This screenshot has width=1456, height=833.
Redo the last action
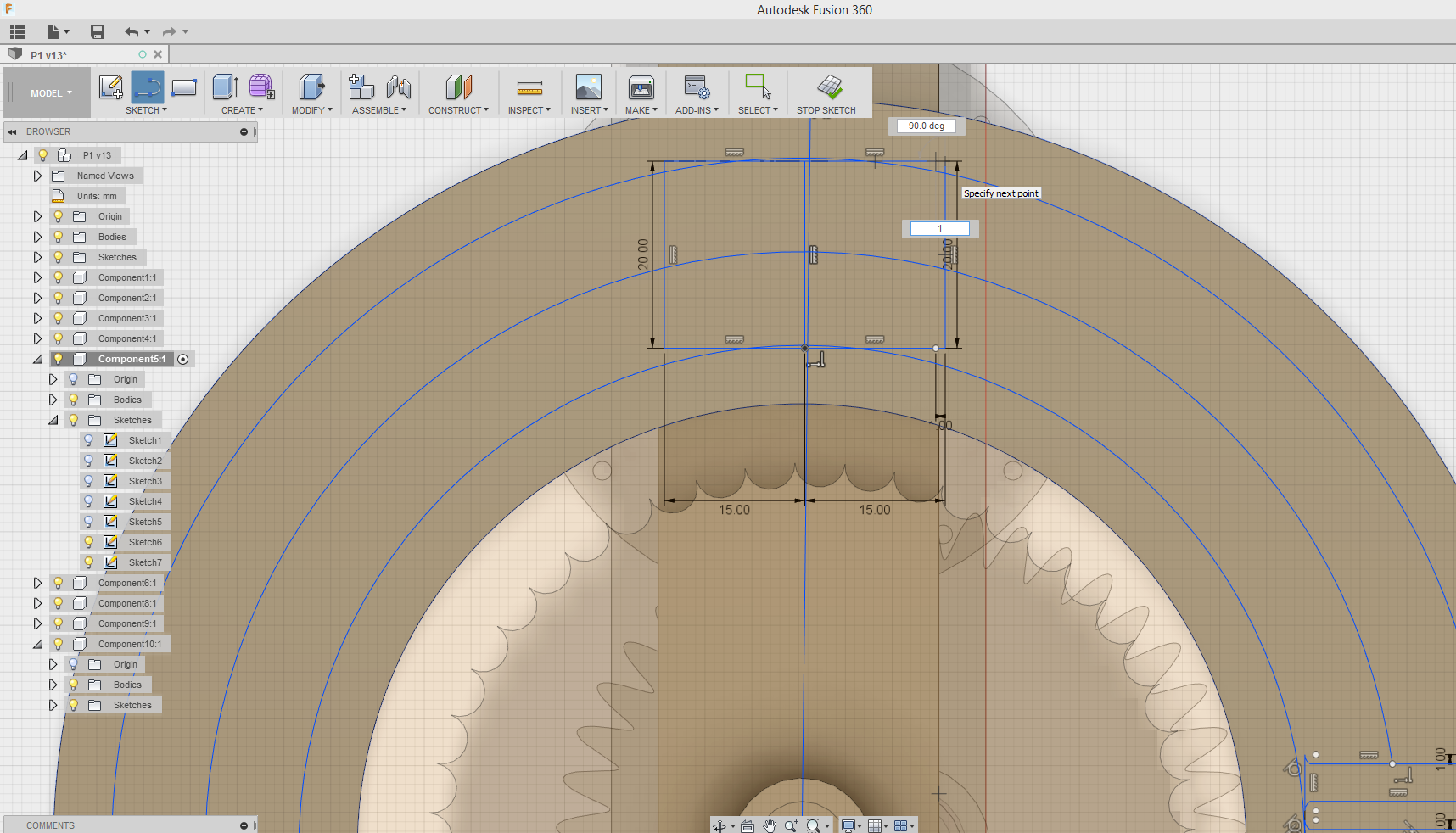(170, 32)
